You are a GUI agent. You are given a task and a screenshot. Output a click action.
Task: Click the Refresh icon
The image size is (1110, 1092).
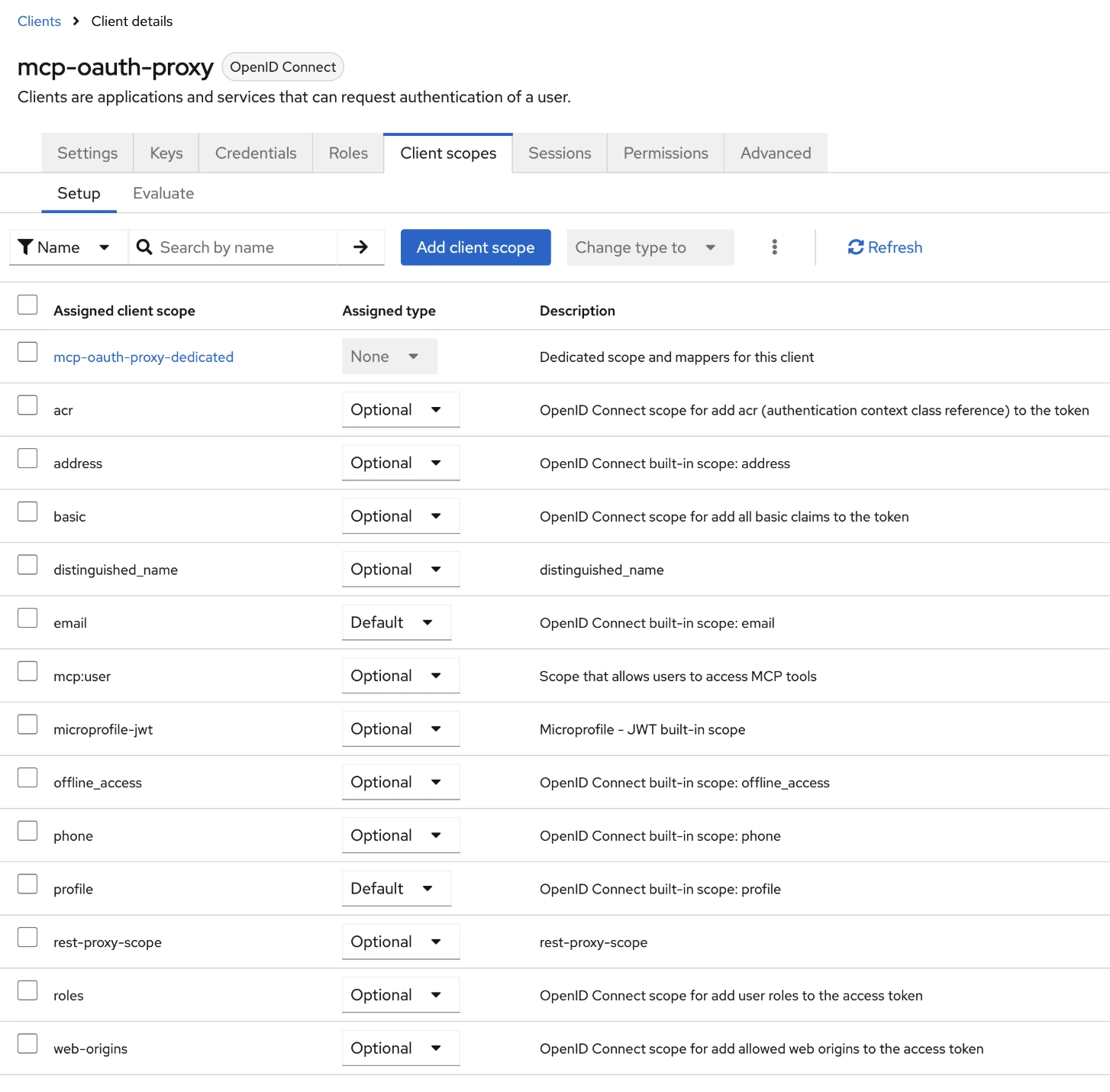click(x=857, y=247)
